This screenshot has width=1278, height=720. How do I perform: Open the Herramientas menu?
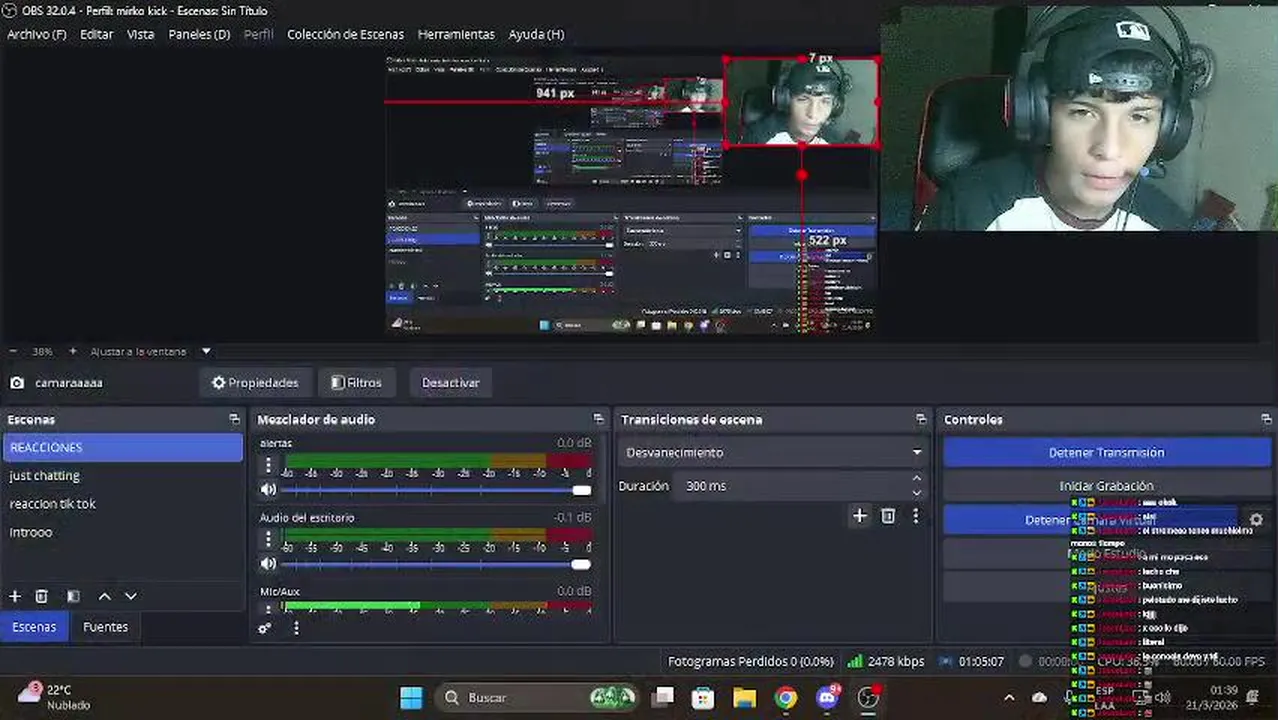(x=456, y=34)
